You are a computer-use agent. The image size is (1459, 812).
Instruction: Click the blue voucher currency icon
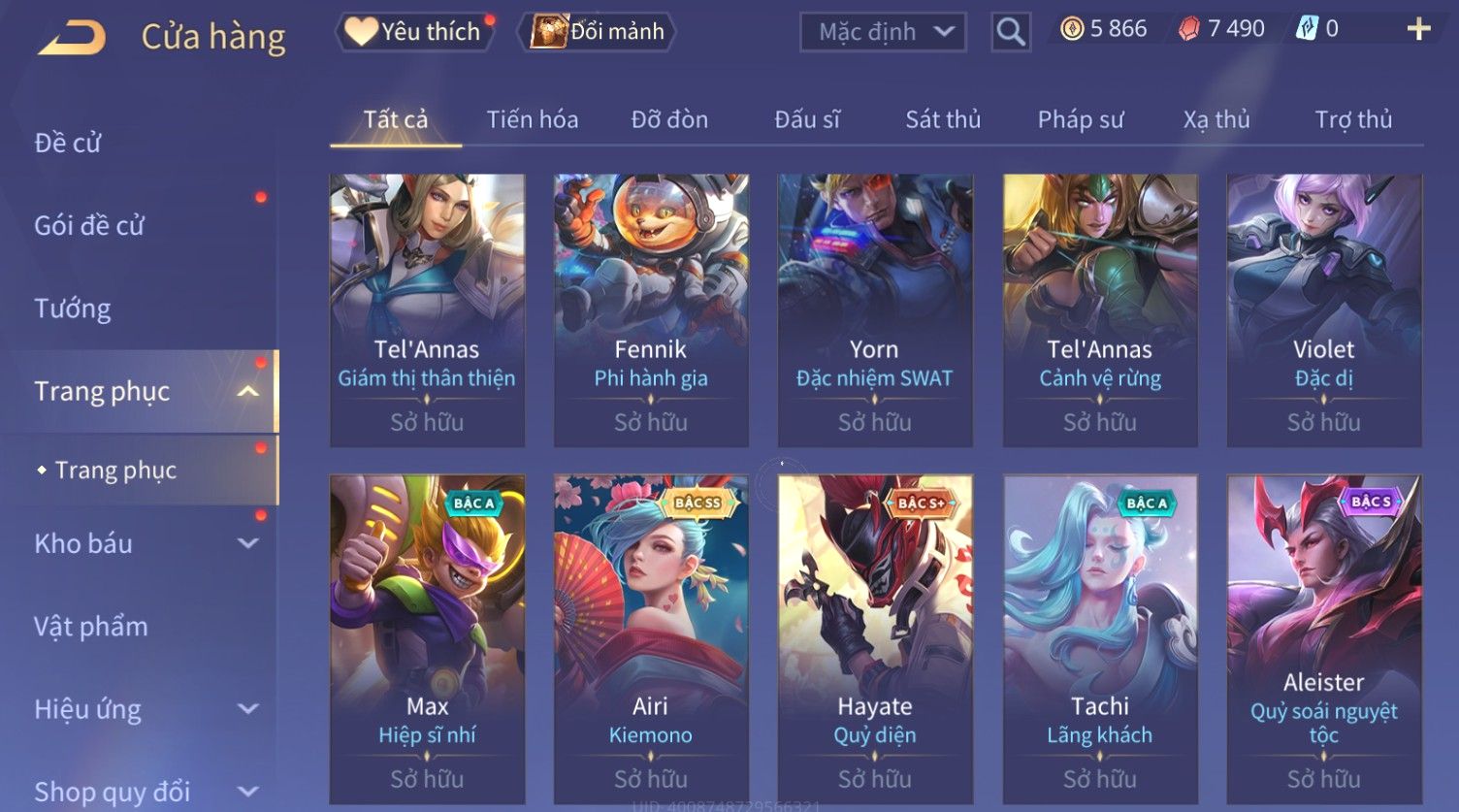pos(1307,29)
